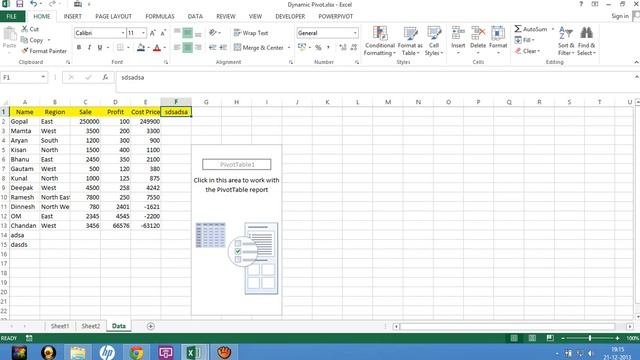Click the Delete cells icon

point(478,32)
